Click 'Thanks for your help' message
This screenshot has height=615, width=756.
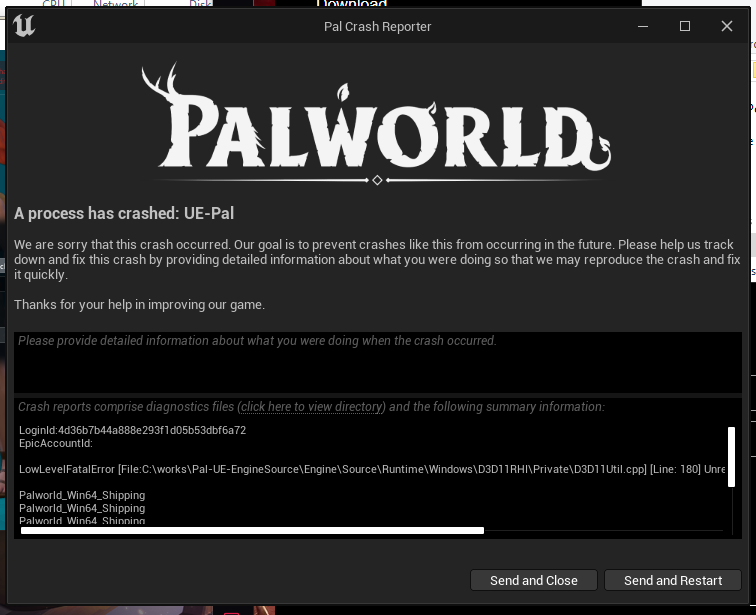pos(139,305)
